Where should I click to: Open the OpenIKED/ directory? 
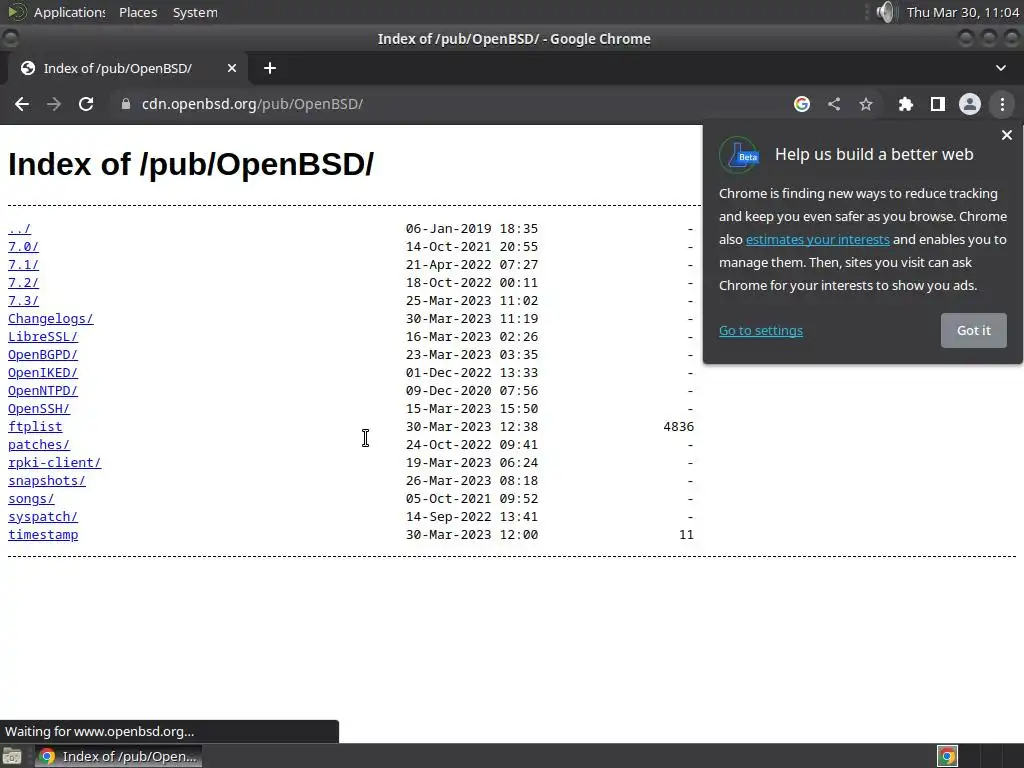pos(42,373)
